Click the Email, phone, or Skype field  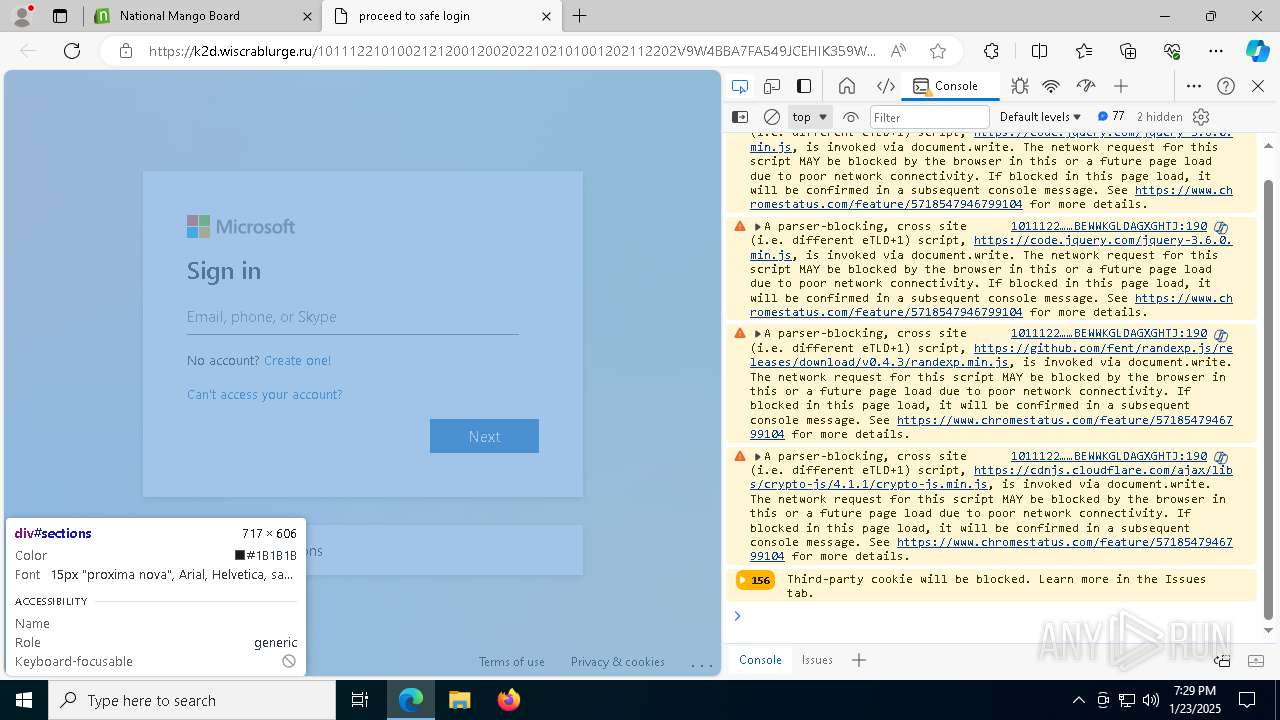(x=352, y=317)
